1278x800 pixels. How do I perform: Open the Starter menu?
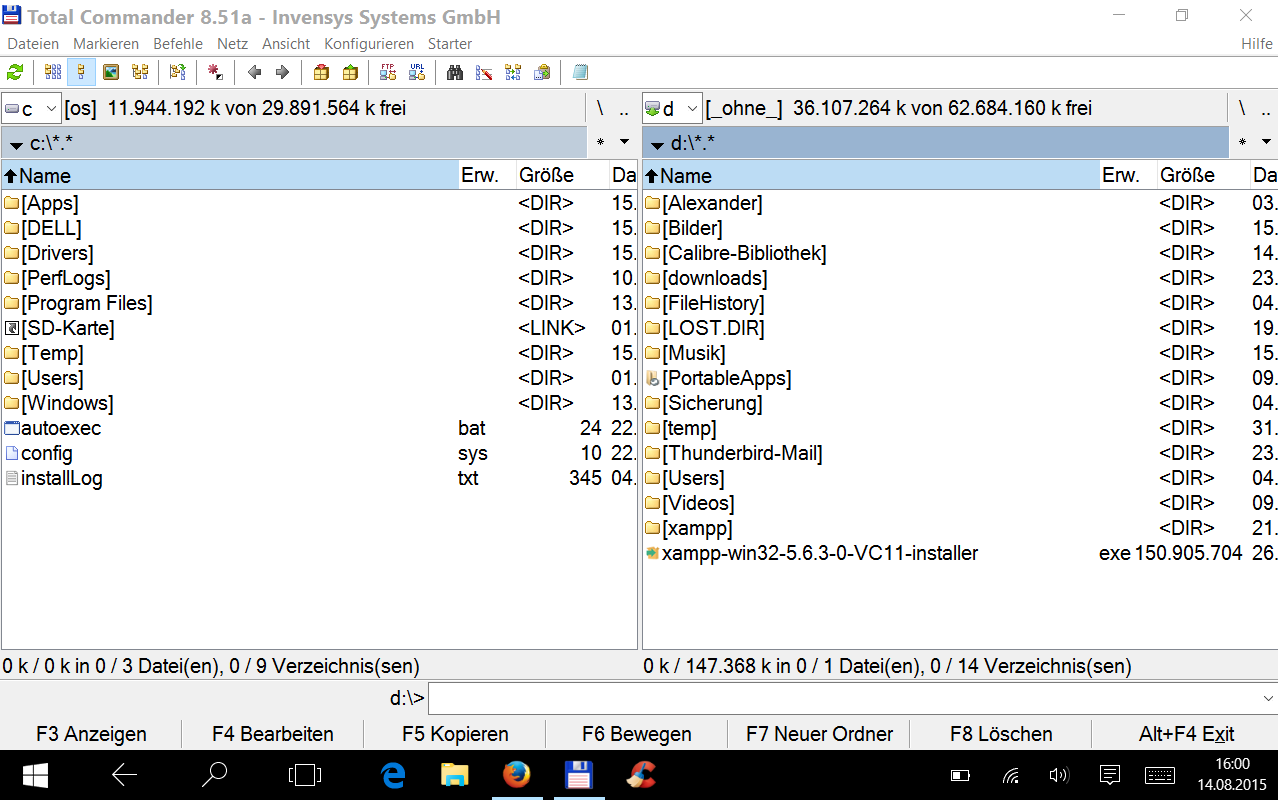pos(450,44)
